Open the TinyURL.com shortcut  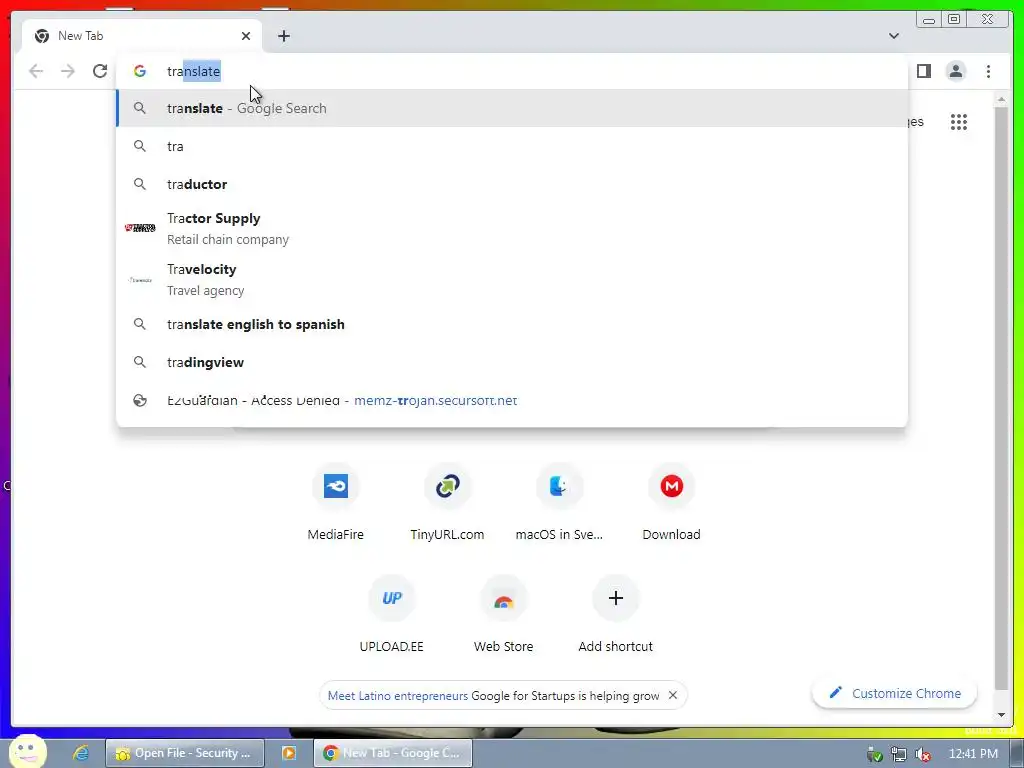tap(447, 503)
